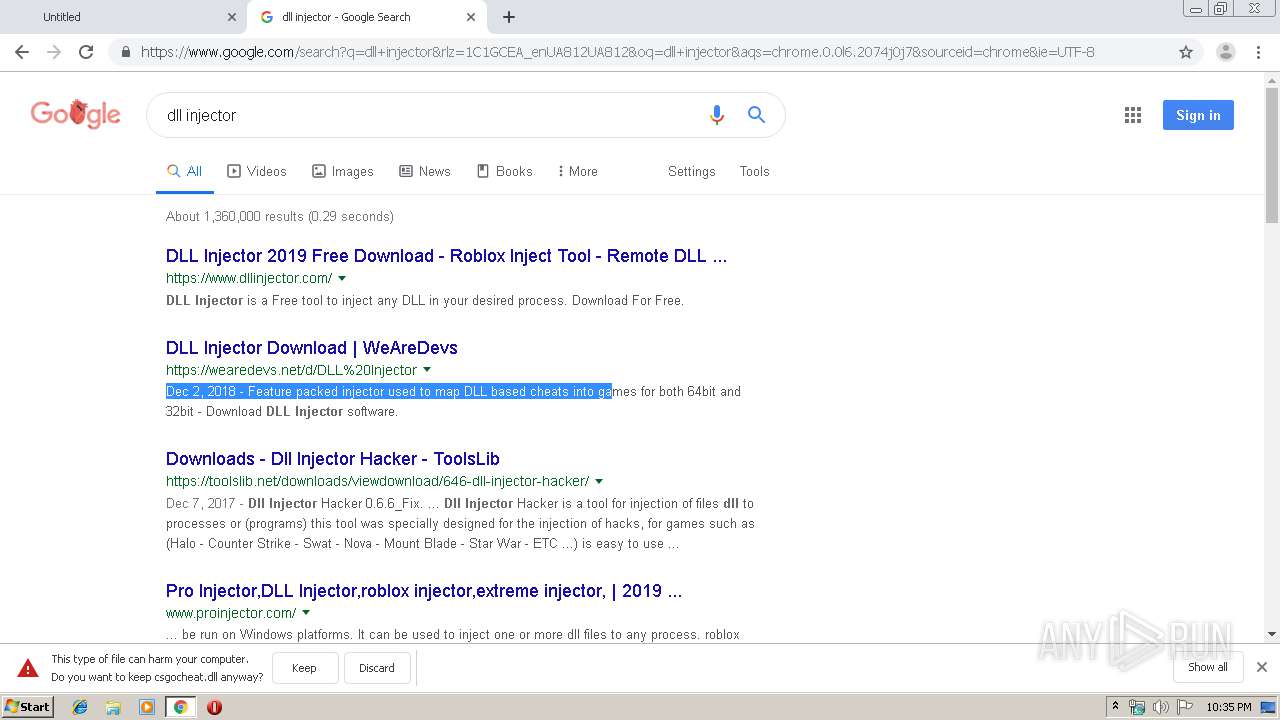This screenshot has width=1280, height=720.
Task: Click the Chrome taskbar icon
Action: 181,707
